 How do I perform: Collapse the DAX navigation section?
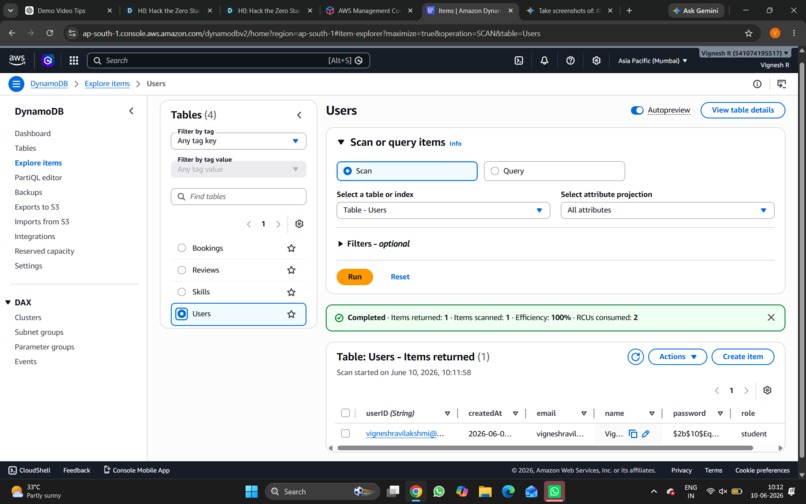click(8, 302)
